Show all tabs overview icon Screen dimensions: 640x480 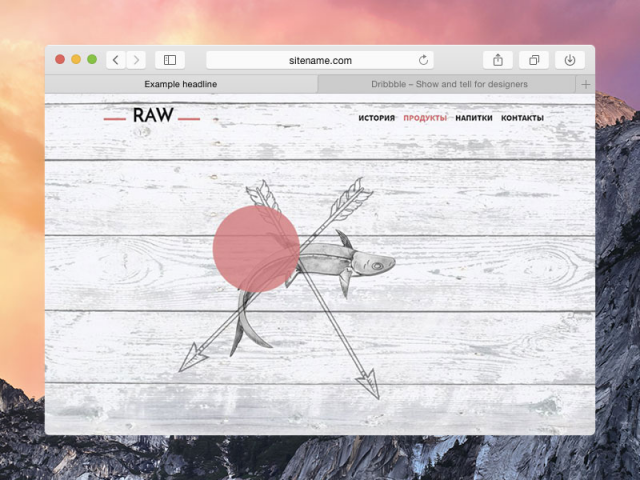[533, 60]
